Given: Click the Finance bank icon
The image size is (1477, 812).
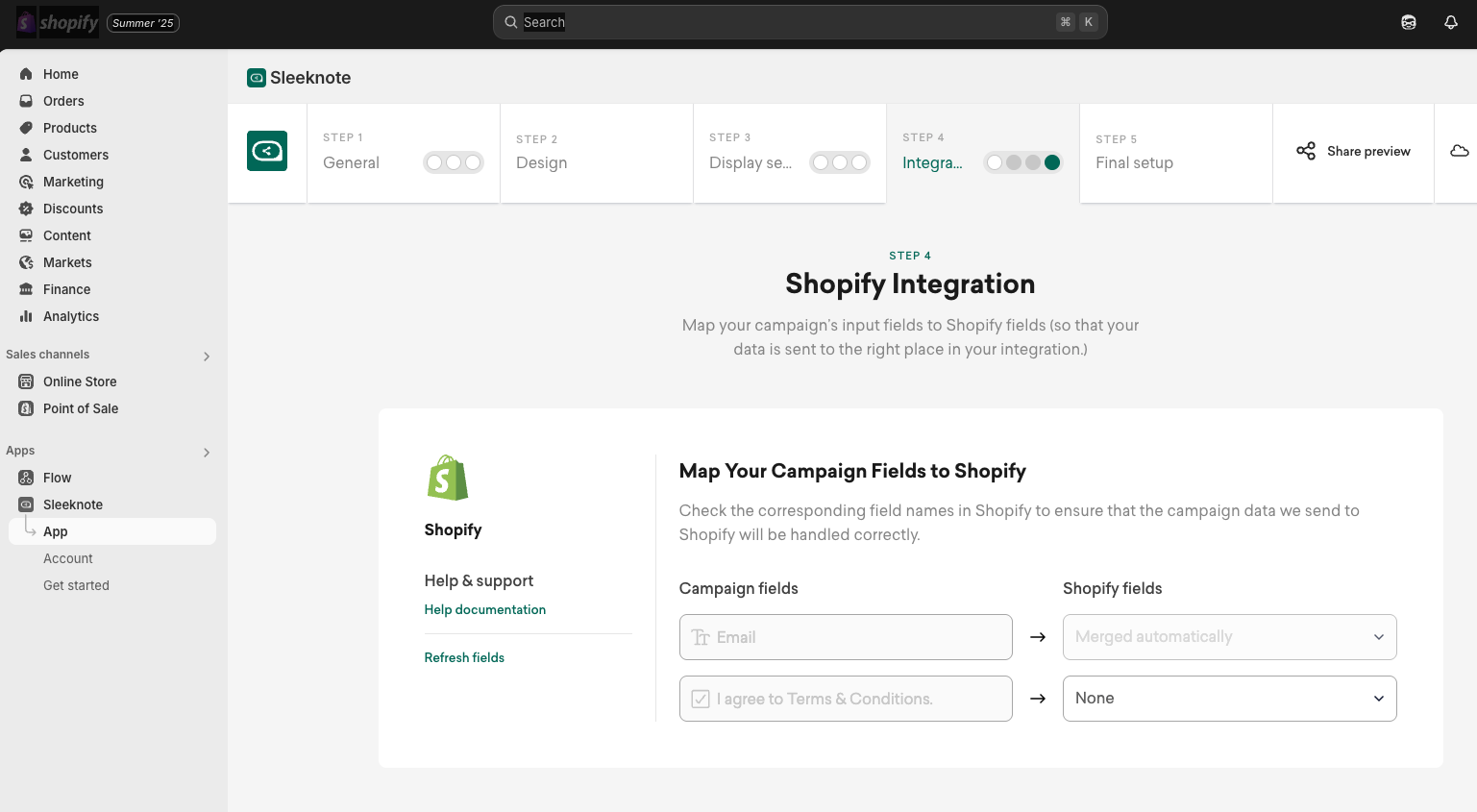Looking at the screenshot, I should click(26, 289).
